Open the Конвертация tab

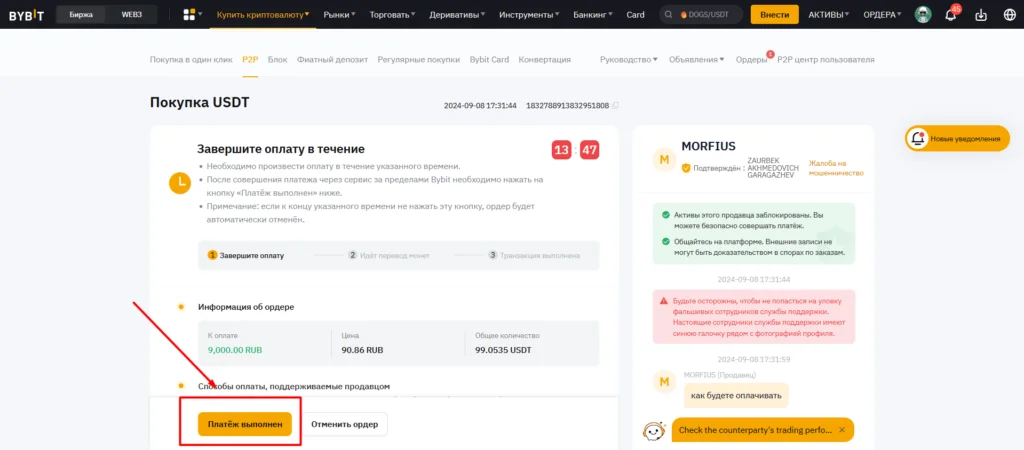[x=545, y=59]
